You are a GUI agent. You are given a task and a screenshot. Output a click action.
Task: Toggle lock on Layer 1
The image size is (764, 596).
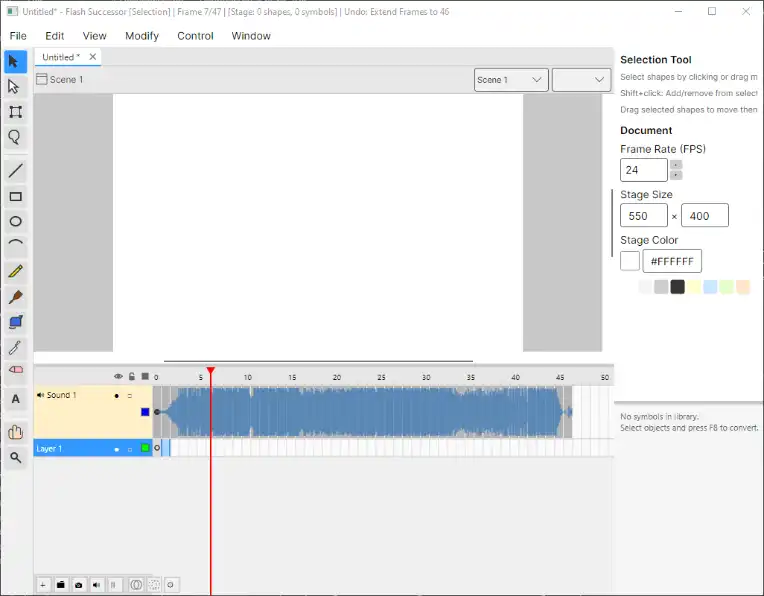pyautogui.click(x=130, y=449)
